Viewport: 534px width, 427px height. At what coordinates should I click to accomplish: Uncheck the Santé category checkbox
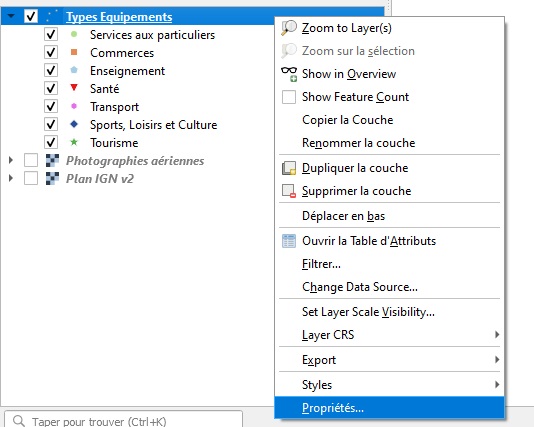point(51,89)
